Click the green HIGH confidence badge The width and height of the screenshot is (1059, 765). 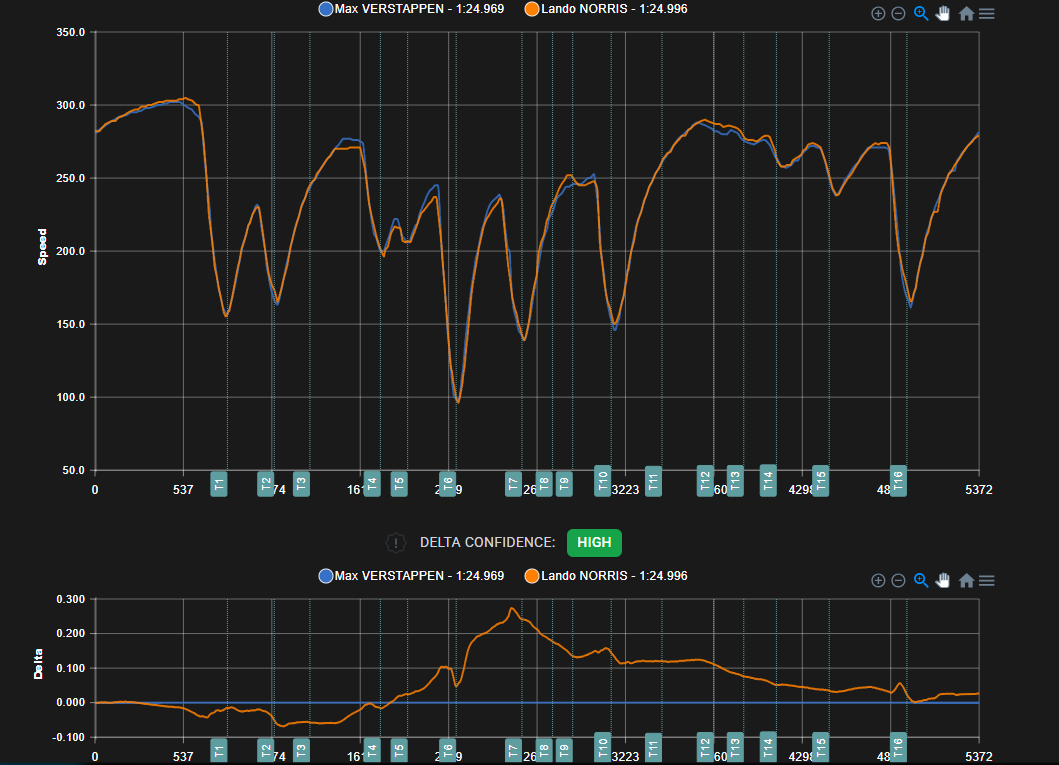click(594, 543)
